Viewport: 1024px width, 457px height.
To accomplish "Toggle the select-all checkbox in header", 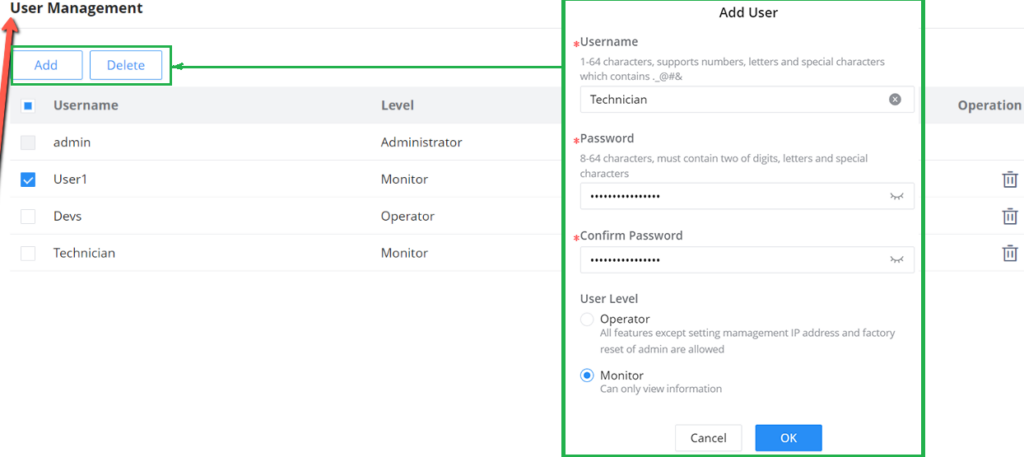I will pyautogui.click(x=27, y=106).
